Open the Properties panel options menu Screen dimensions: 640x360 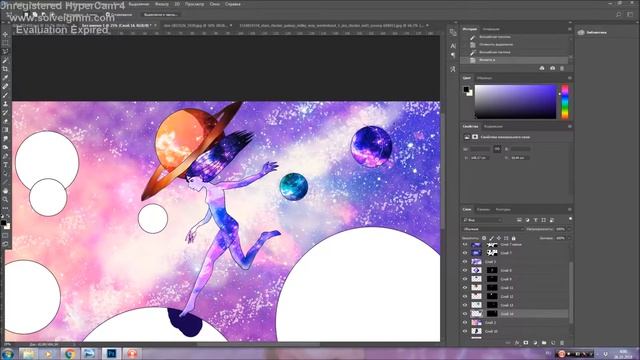569,127
